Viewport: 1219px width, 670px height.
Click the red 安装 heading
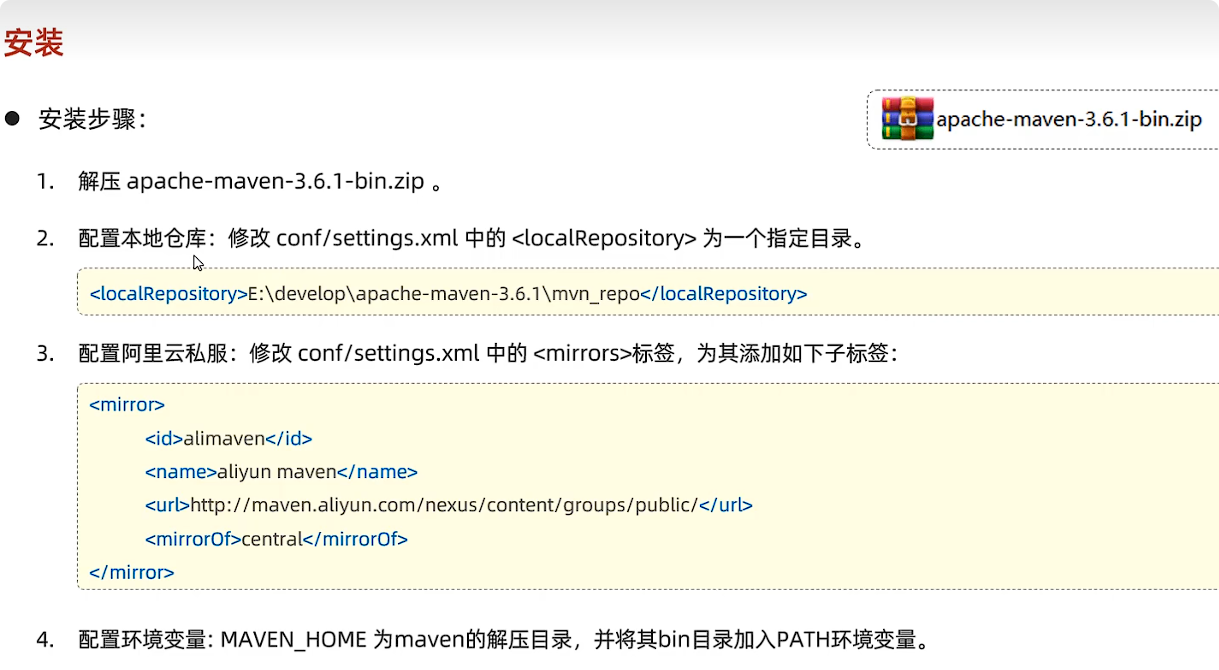click(x=34, y=43)
